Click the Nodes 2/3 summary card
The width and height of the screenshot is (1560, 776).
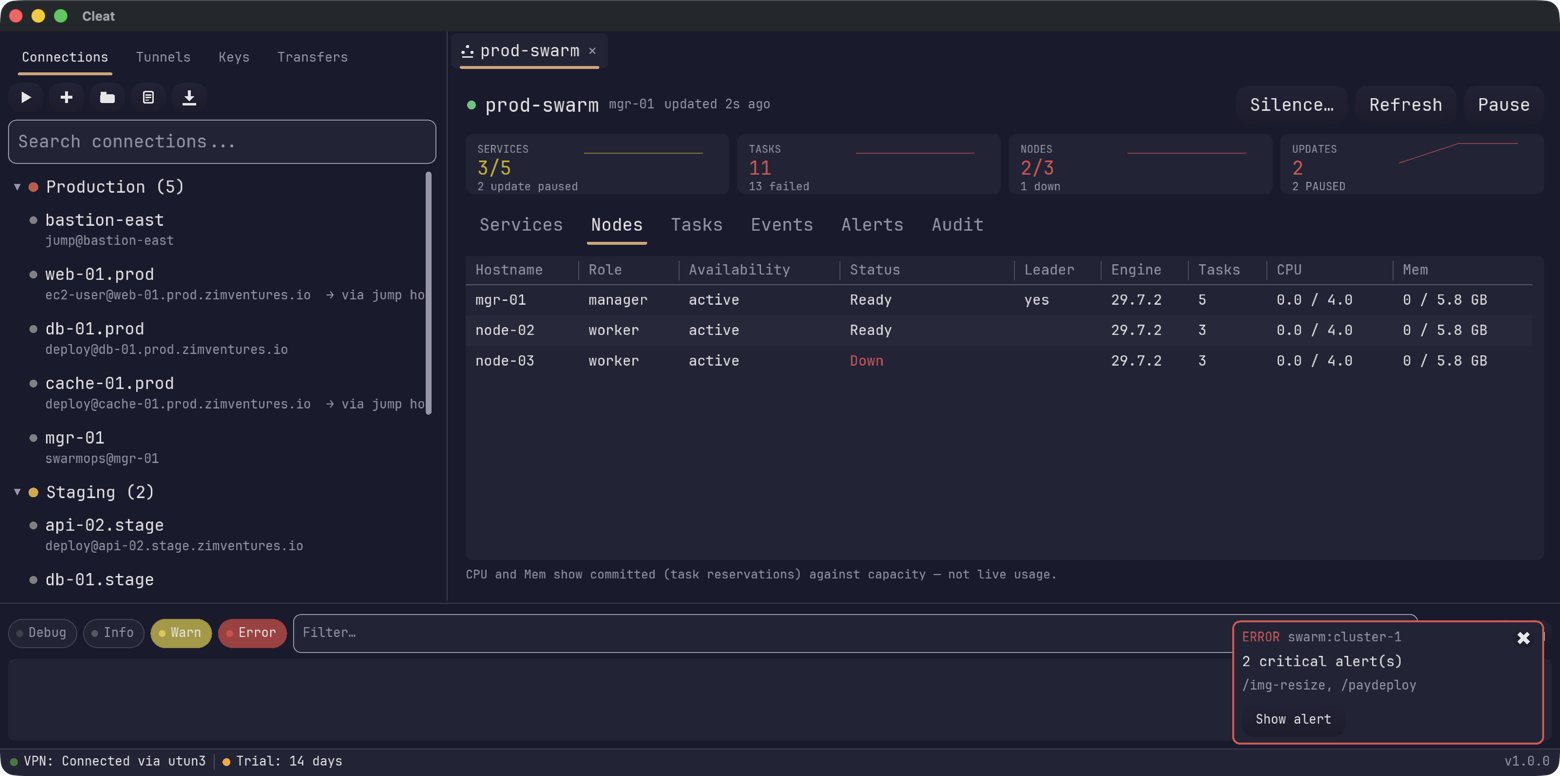tap(1140, 164)
